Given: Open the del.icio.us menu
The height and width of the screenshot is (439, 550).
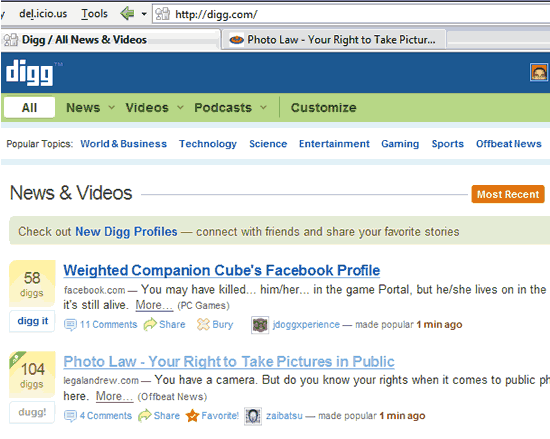Looking at the screenshot, I should pos(43,14).
